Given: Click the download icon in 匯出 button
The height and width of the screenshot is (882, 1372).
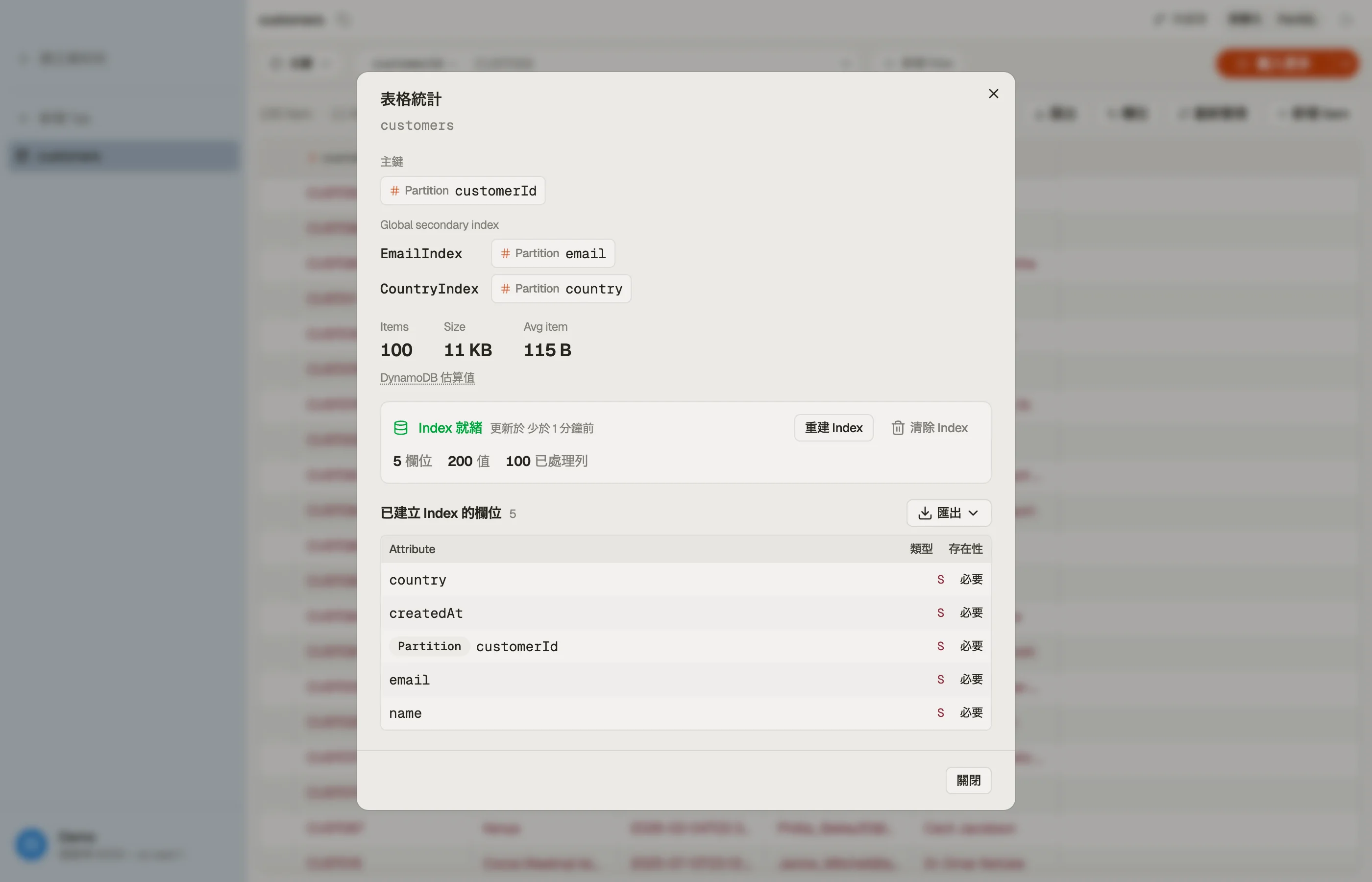Looking at the screenshot, I should 924,513.
